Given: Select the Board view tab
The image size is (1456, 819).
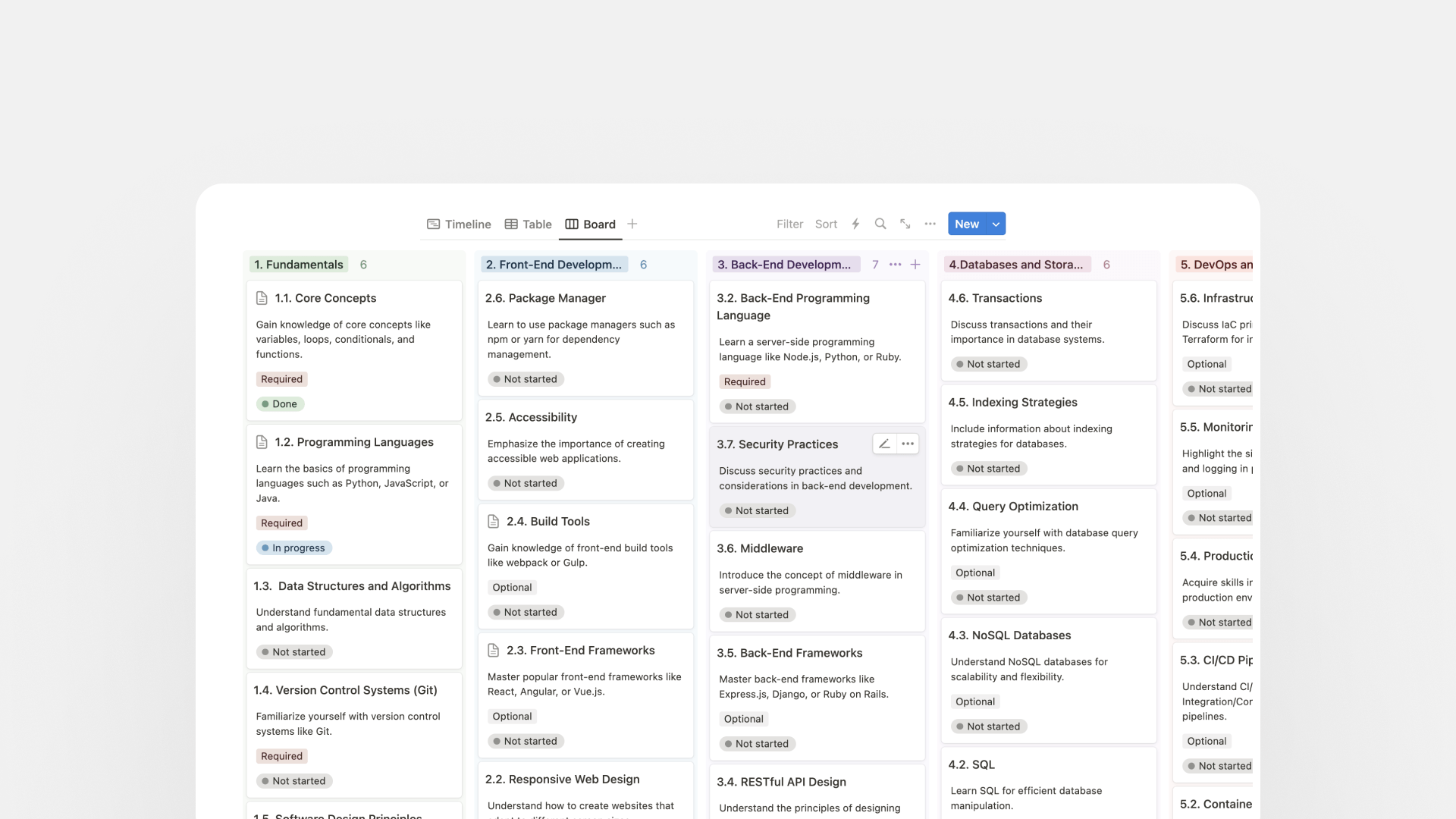Looking at the screenshot, I should point(590,224).
